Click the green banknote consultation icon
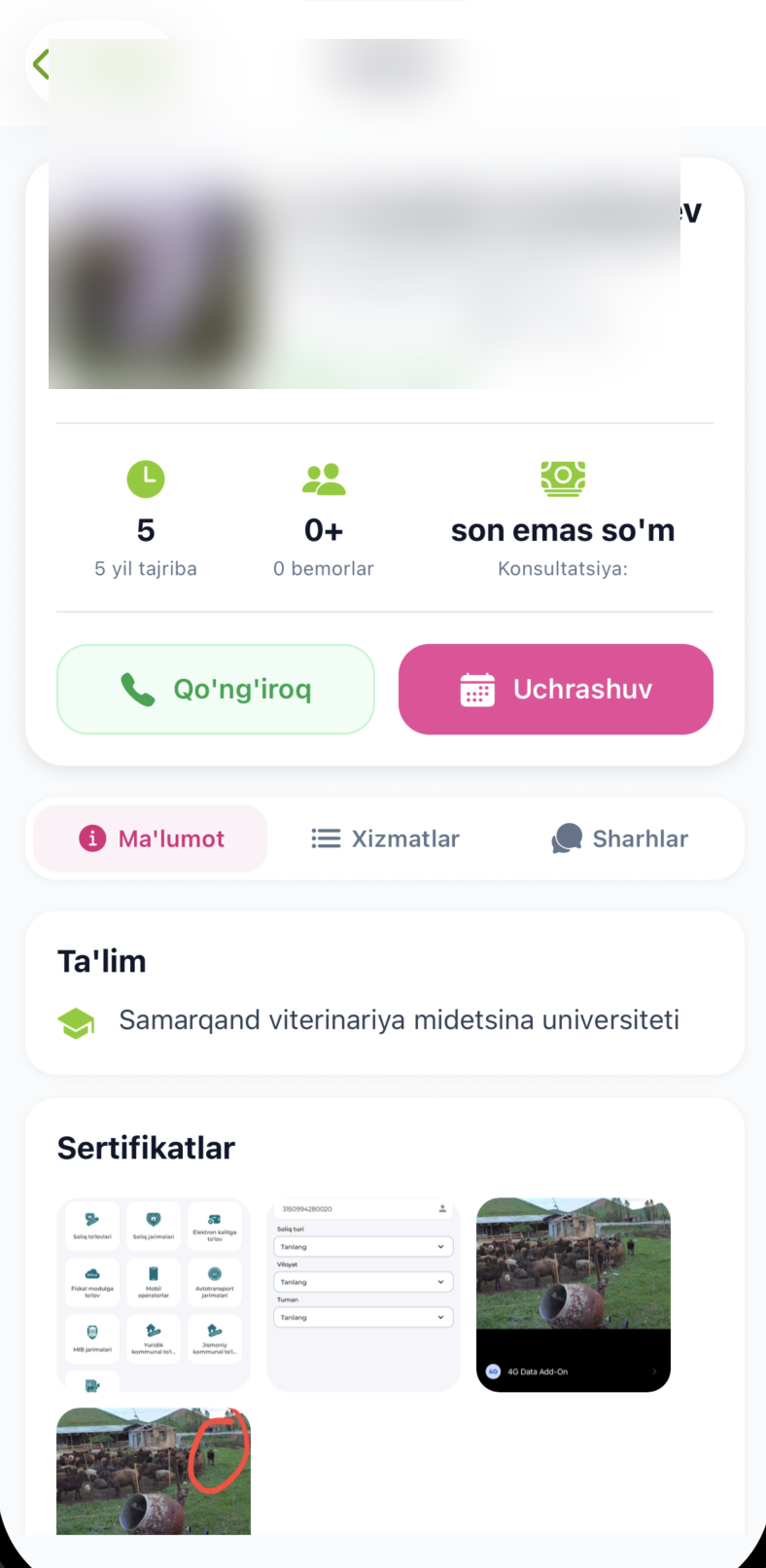The height and width of the screenshot is (1568, 766). [x=563, y=478]
